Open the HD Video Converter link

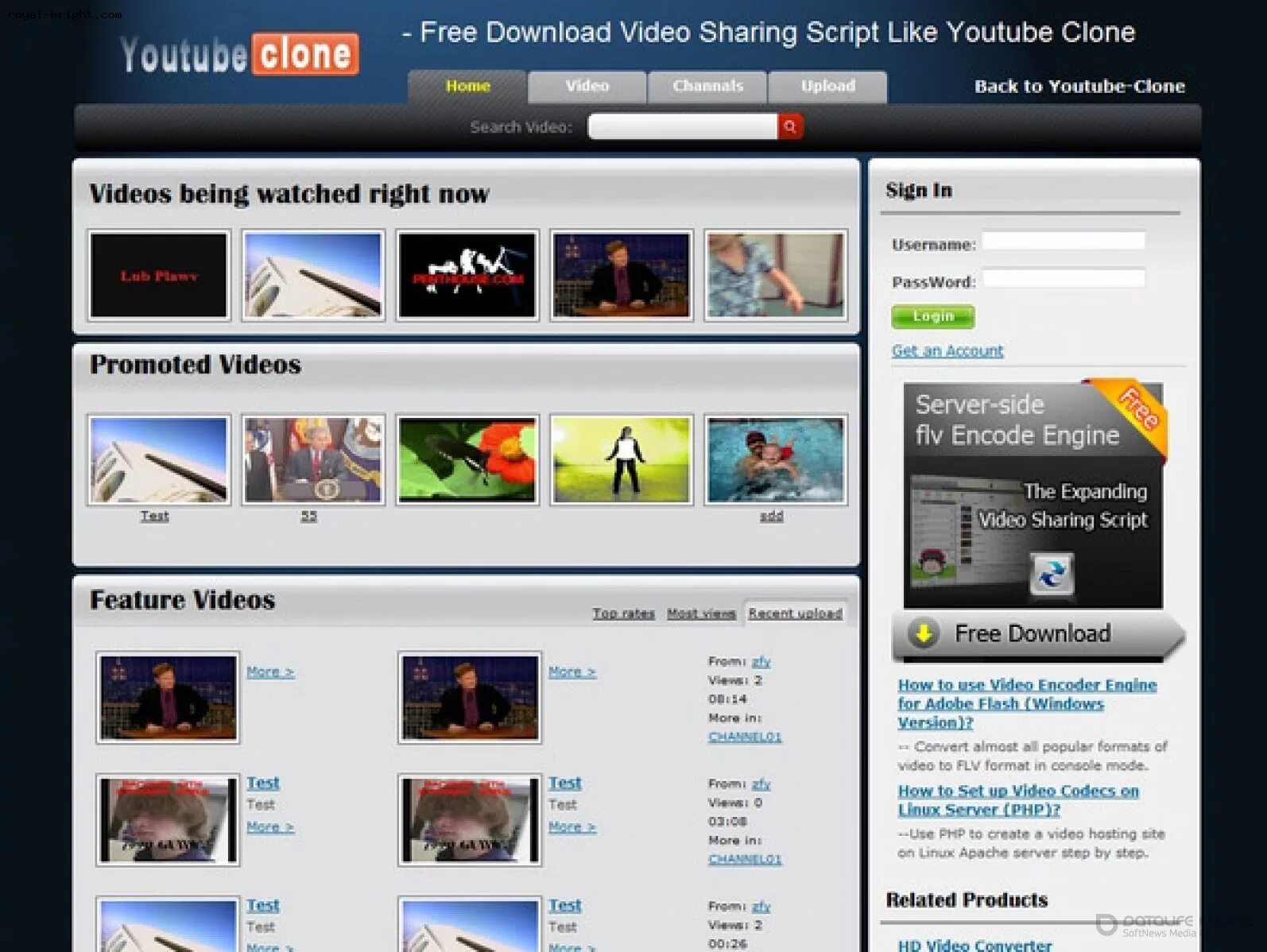pyautogui.click(x=974, y=945)
